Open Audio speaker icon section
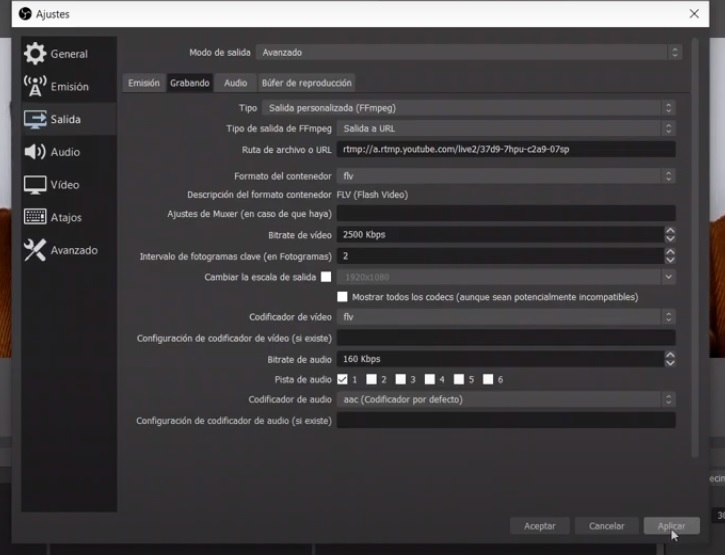This screenshot has height=555, width=725. click(x=35, y=152)
